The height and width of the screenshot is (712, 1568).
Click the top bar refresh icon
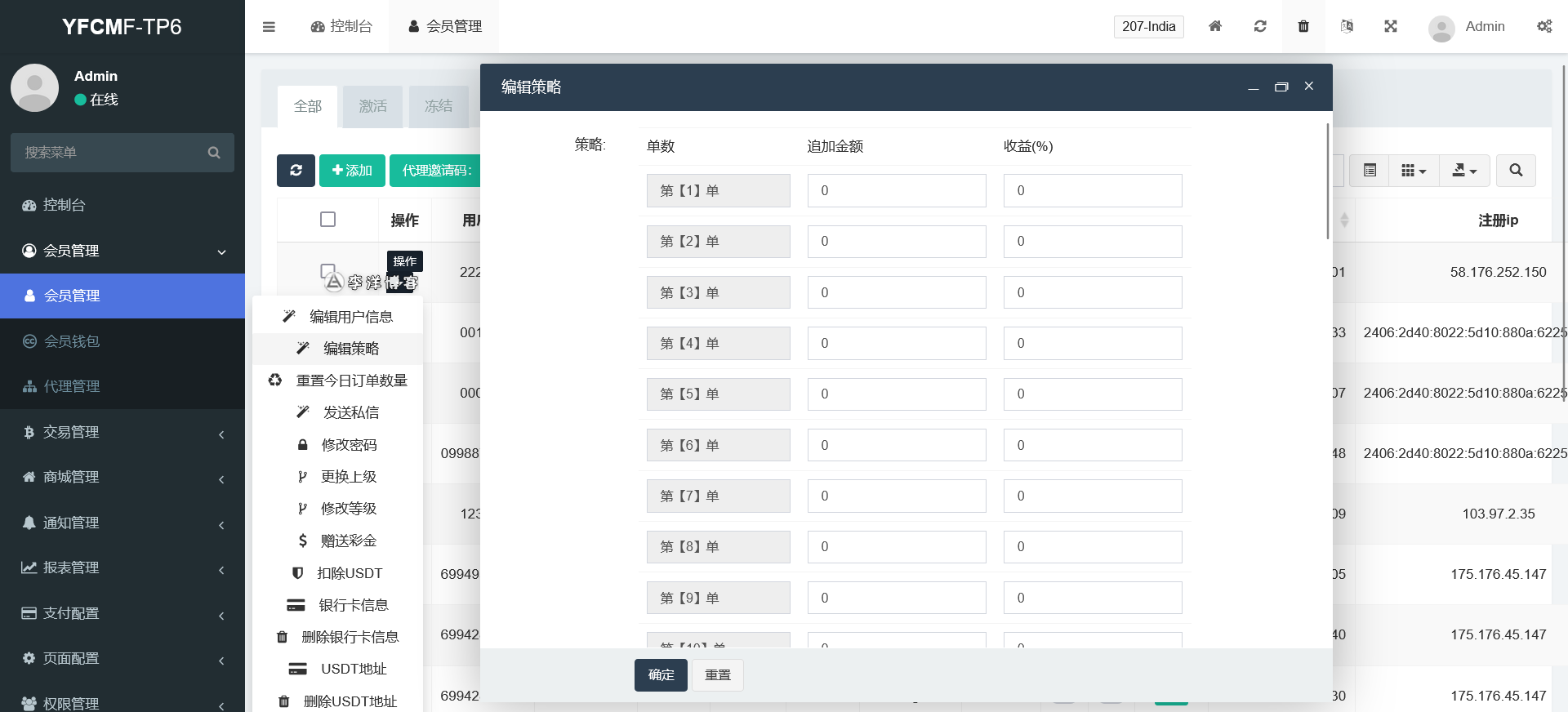tap(1260, 26)
